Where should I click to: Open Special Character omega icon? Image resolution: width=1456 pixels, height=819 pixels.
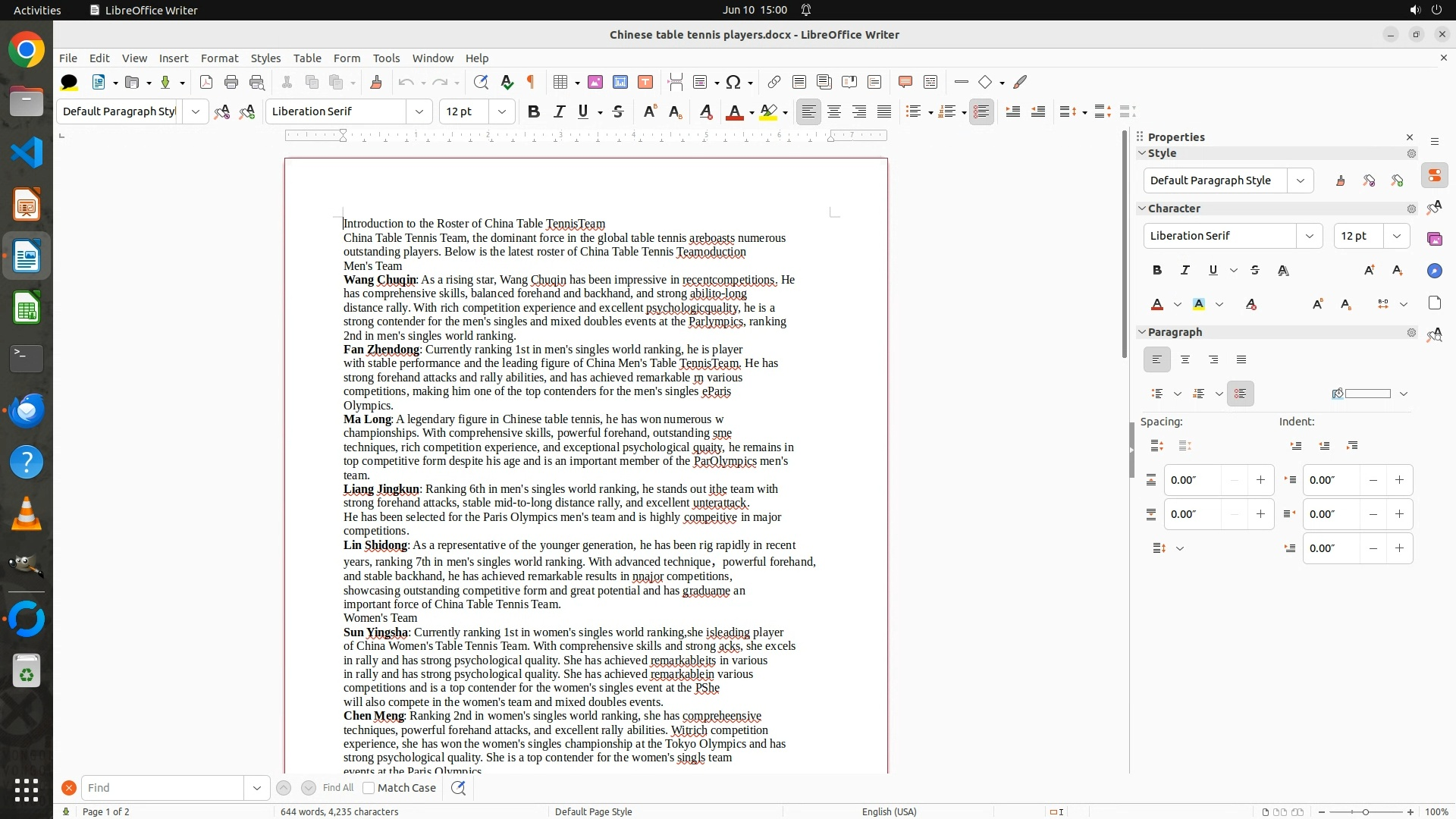733,82
